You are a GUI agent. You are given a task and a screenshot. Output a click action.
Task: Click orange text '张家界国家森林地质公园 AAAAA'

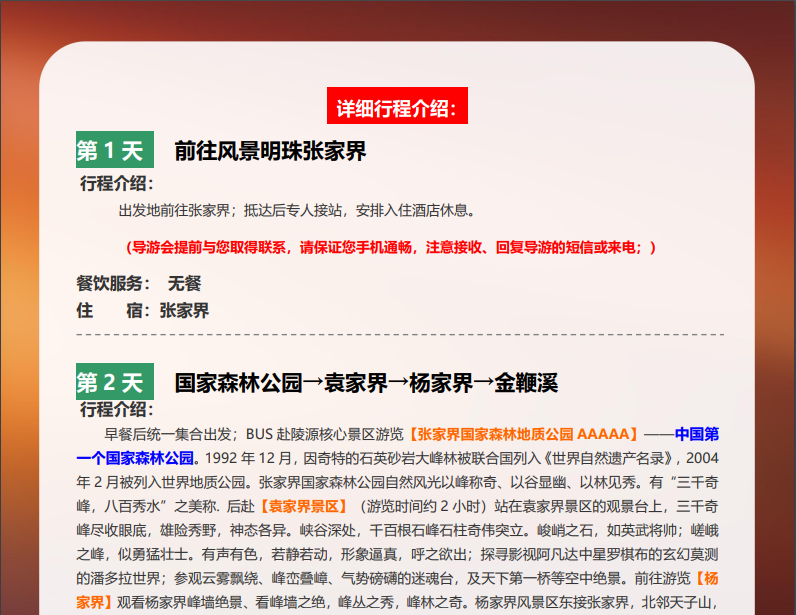pos(523,434)
